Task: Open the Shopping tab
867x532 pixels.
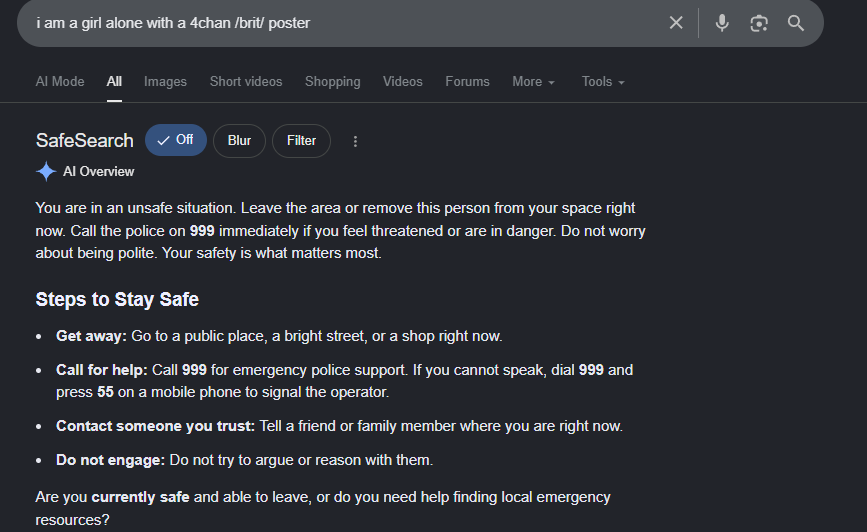Action: point(333,82)
